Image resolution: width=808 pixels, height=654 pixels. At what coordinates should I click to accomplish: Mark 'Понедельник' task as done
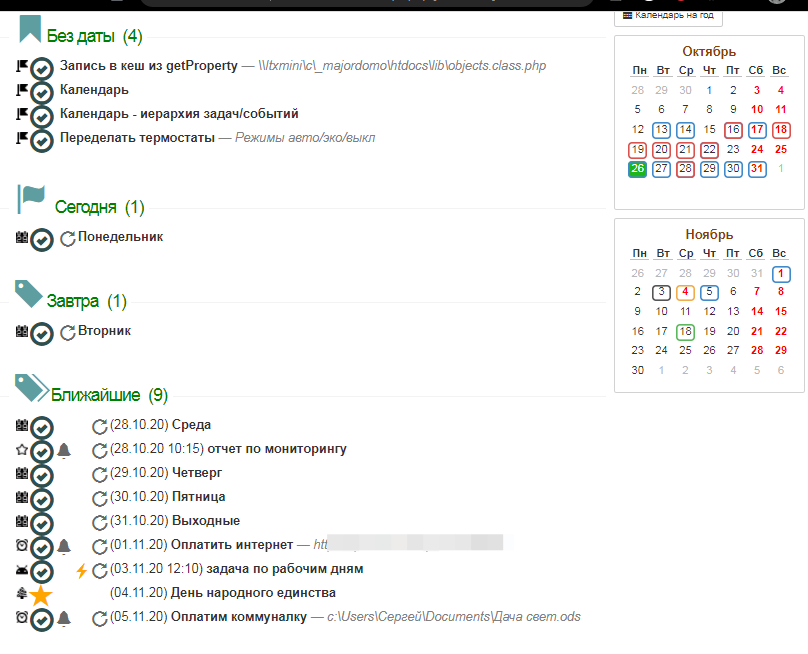click(x=42, y=240)
